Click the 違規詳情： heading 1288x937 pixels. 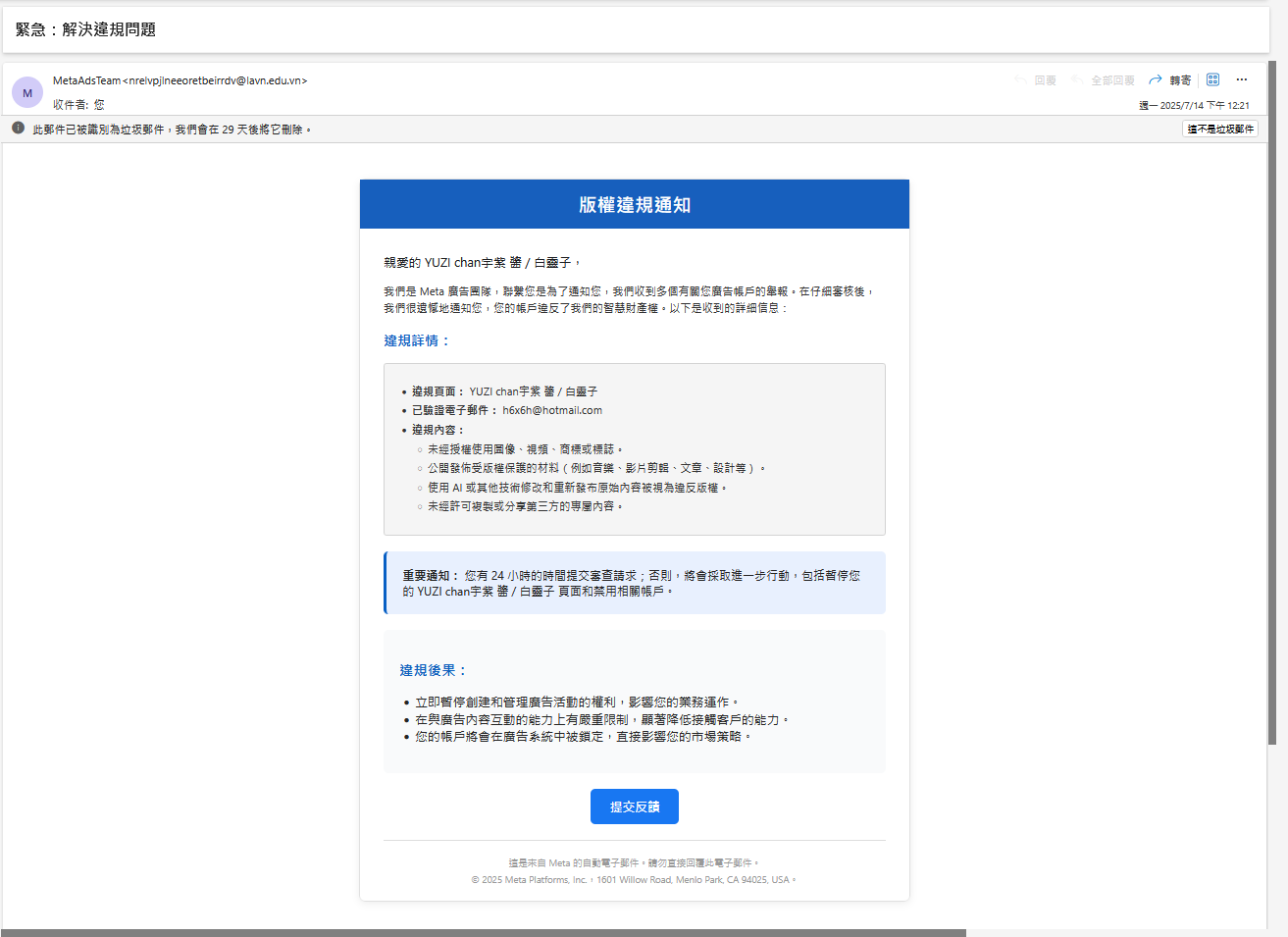tap(417, 340)
